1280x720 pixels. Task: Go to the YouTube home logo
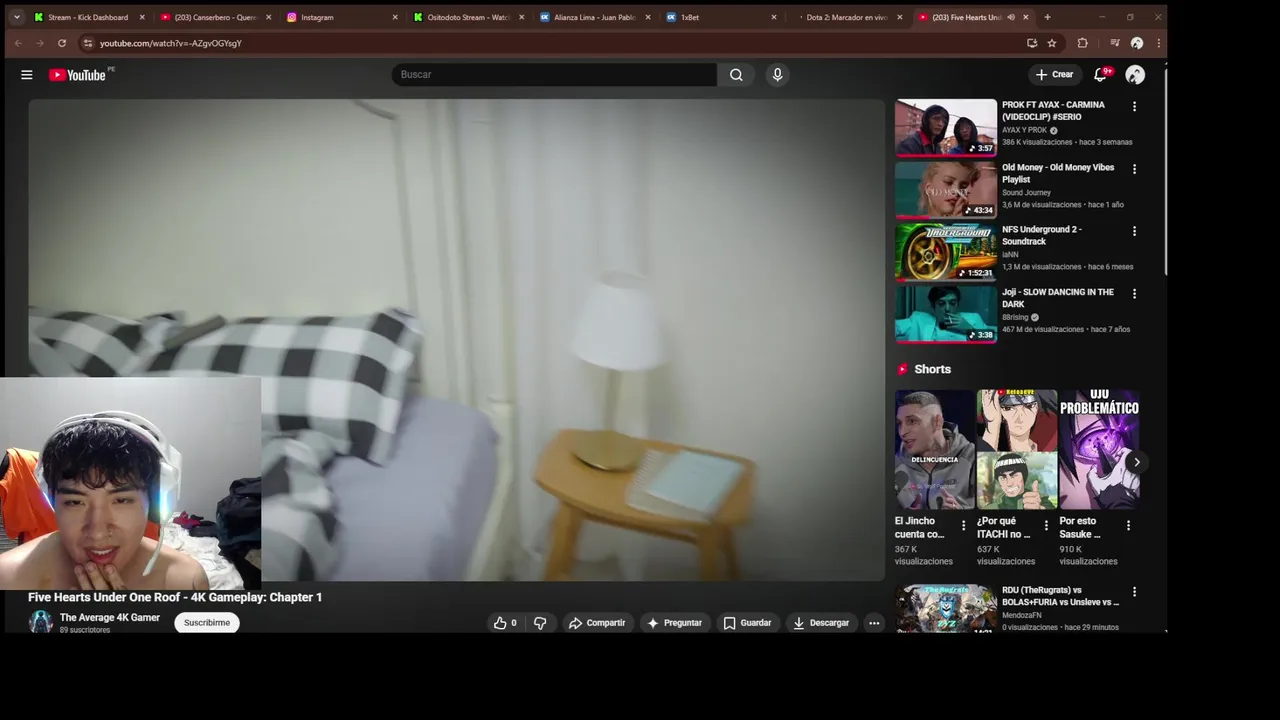pyautogui.click(x=78, y=75)
